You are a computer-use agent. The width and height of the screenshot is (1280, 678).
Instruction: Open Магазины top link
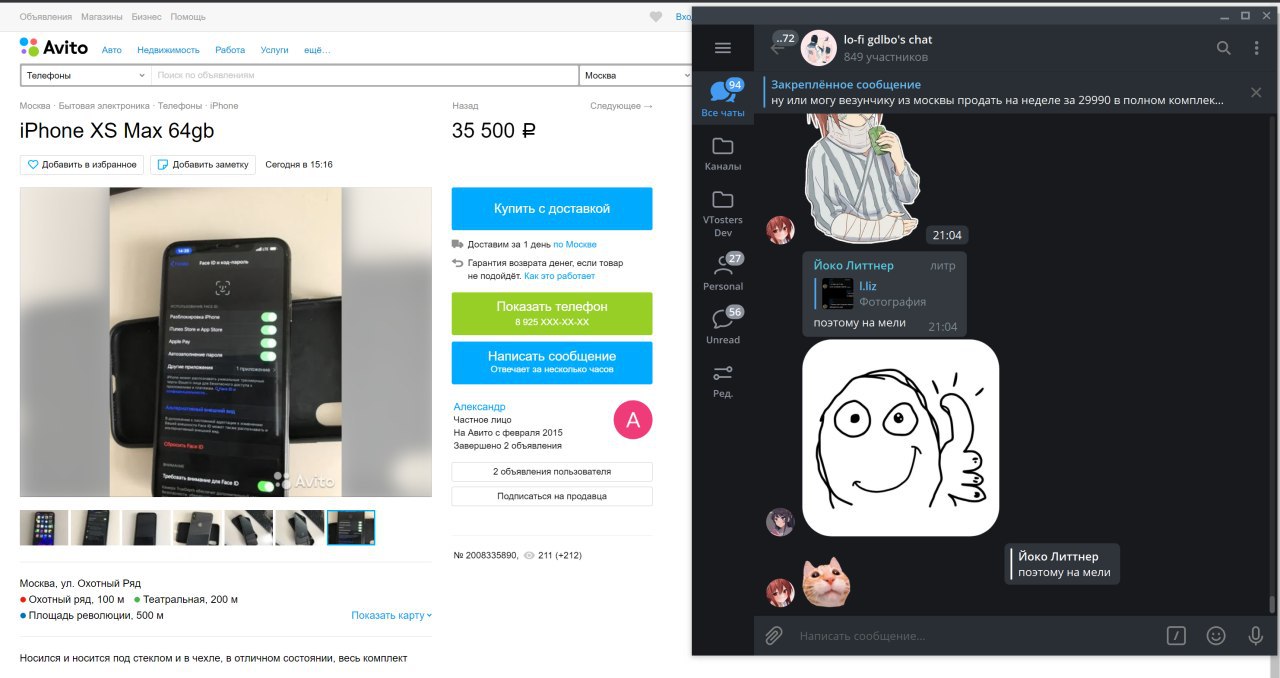click(102, 17)
